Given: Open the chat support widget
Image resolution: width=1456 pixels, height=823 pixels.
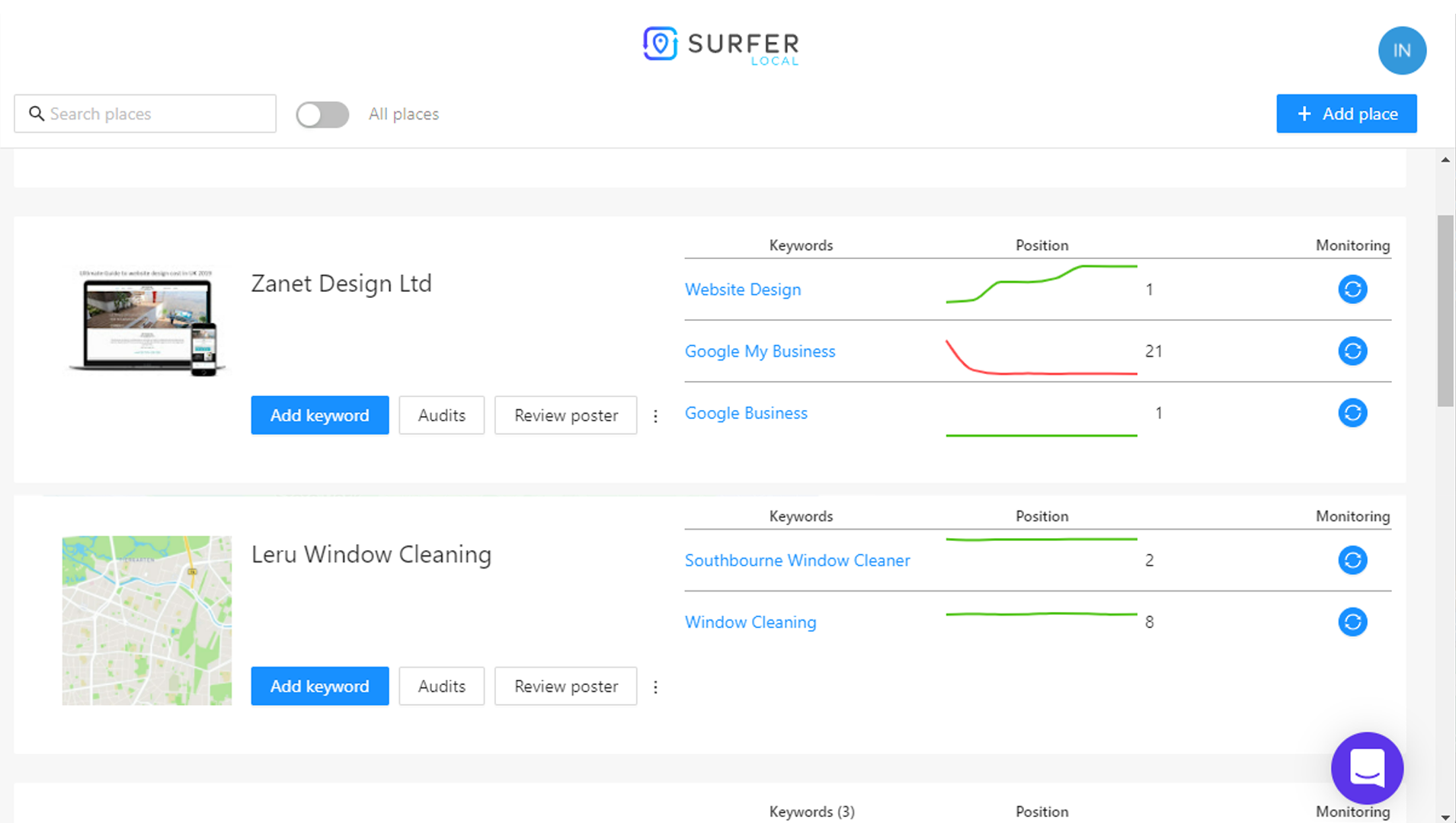Looking at the screenshot, I should click(1367, 768).
